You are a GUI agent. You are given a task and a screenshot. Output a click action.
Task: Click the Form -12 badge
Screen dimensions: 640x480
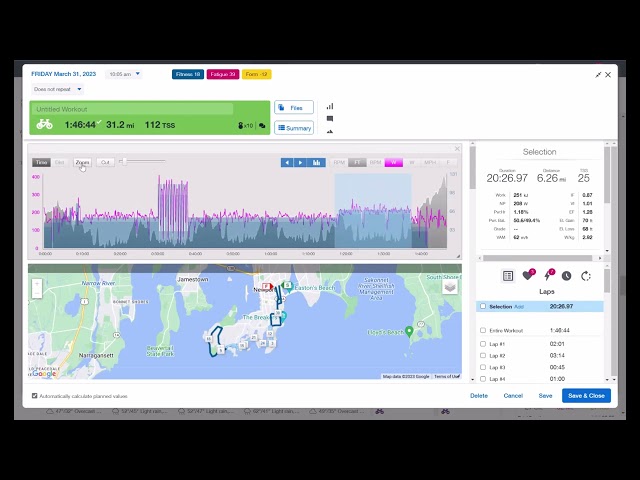[x=257, y=74]
